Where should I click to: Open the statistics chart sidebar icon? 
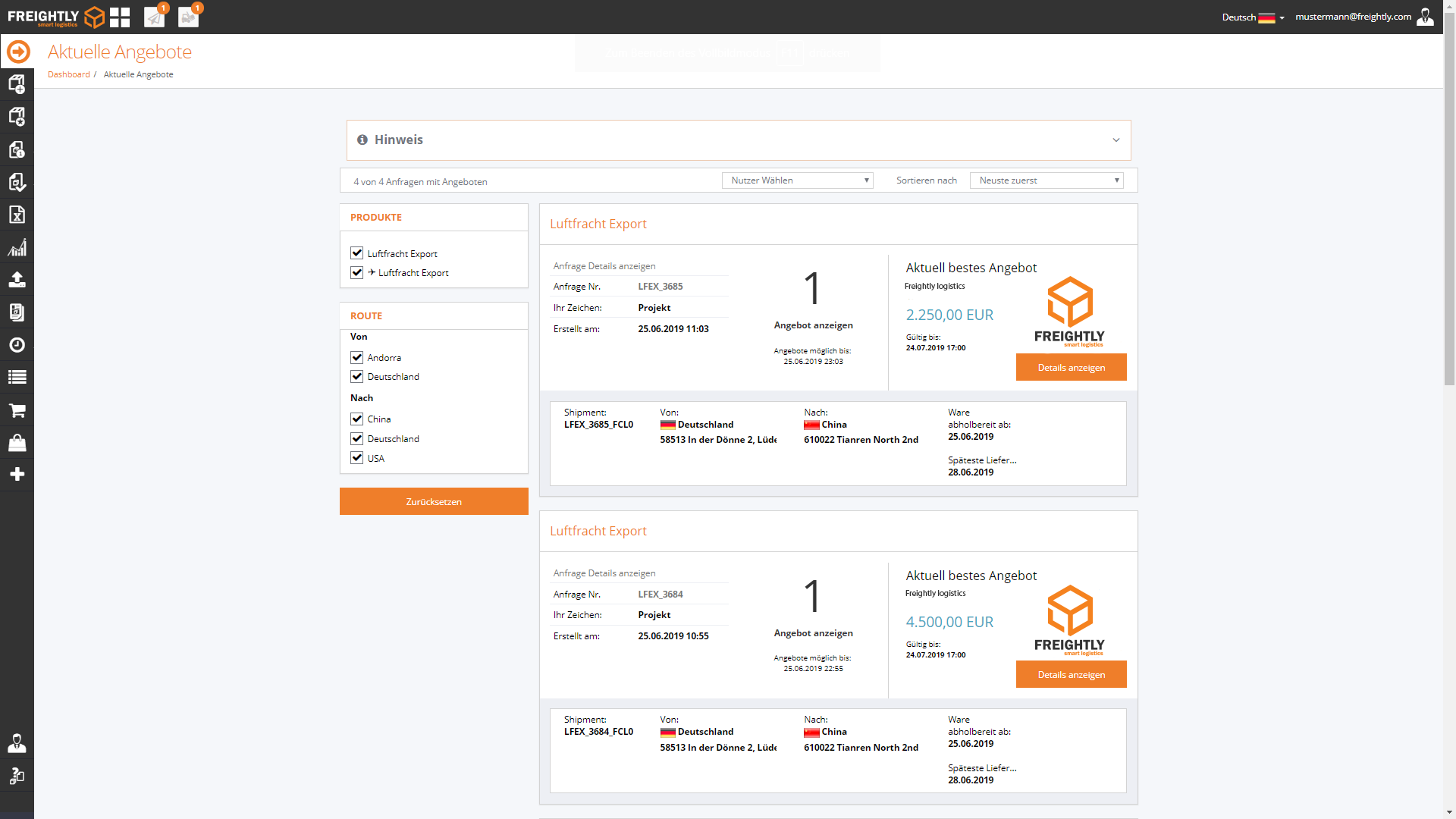17,247
